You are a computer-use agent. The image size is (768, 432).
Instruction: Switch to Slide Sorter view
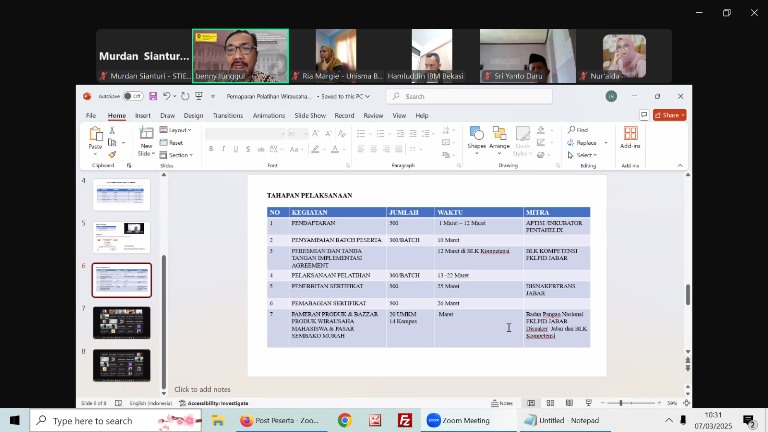(550, 403)
